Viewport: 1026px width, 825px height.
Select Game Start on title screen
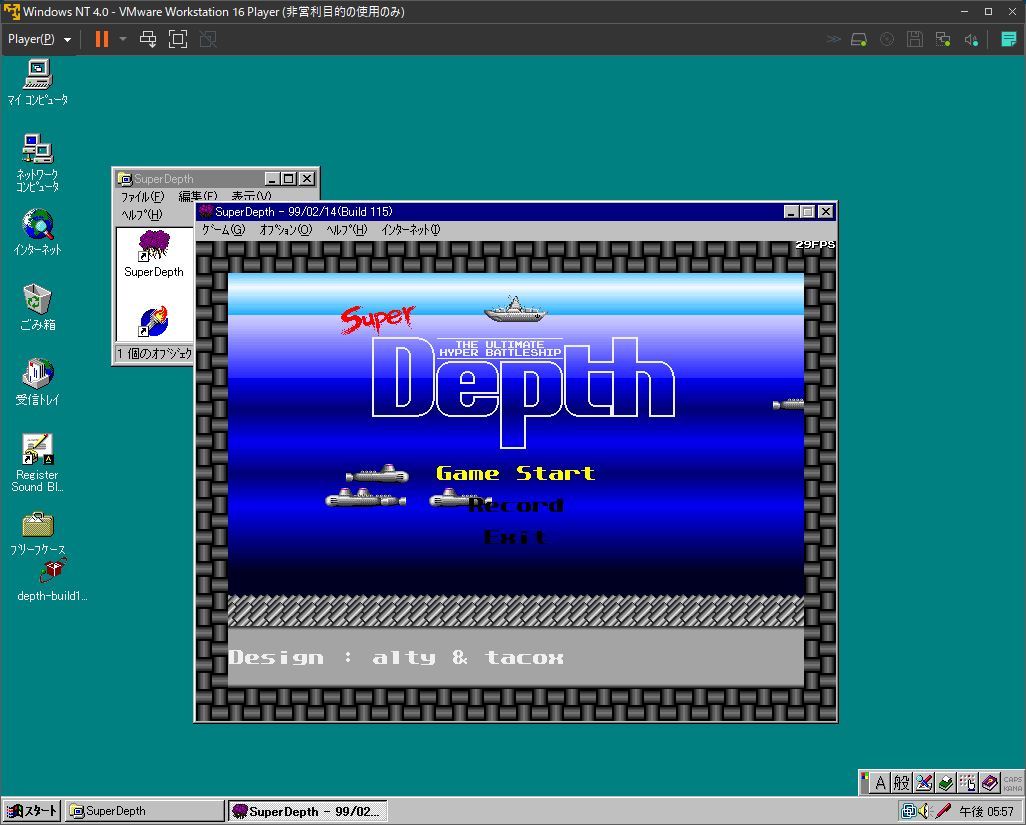[x=516, y=473]
